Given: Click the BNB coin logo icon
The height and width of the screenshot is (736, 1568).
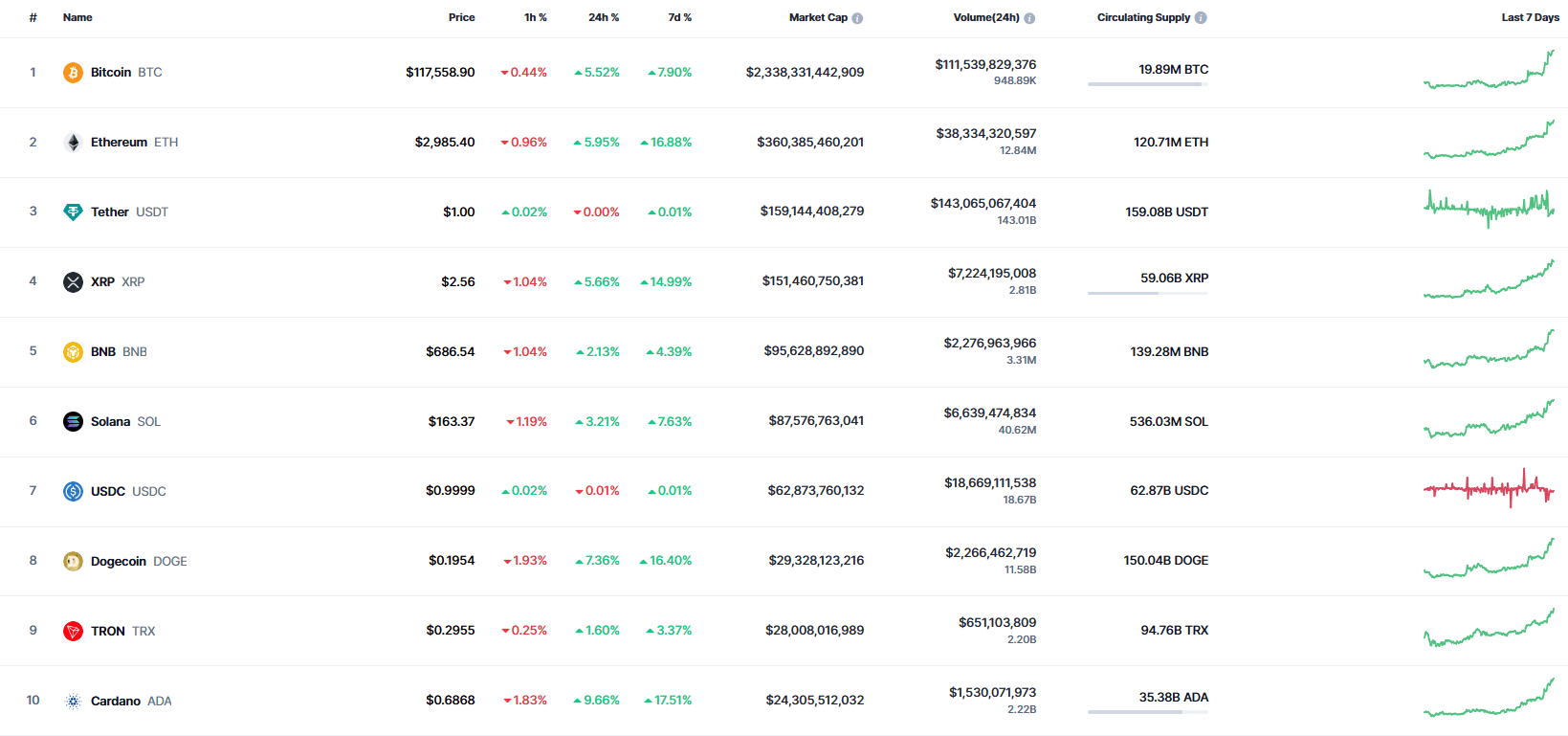Looking at the screenshot, I should 73,352.
